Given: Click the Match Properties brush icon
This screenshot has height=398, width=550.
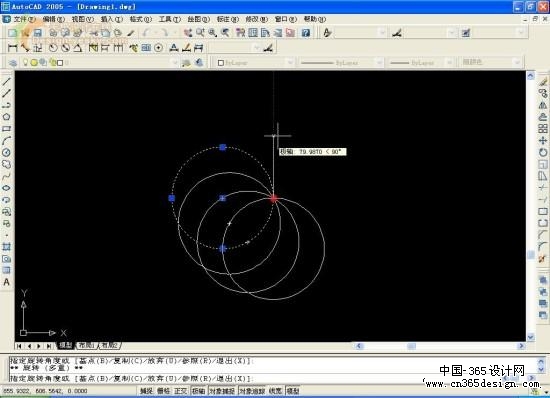Looking at the screenshot, I should (x=131, y=33).
